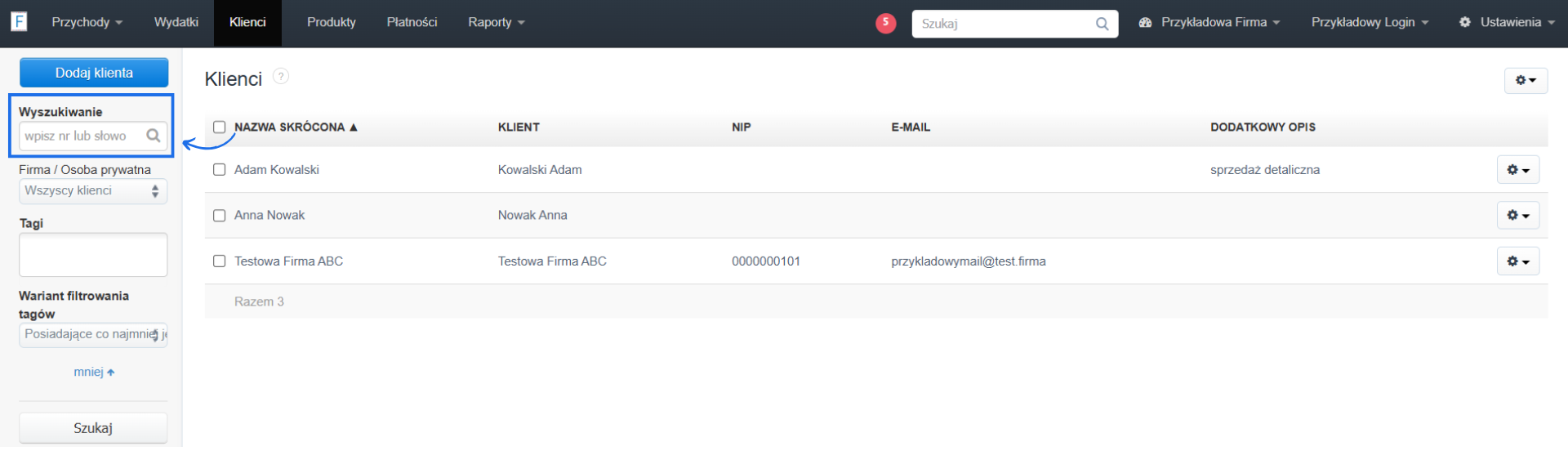Select all clients with header checkbox
This screenshot has width=1568, height=451.
(x=219, y=127)
